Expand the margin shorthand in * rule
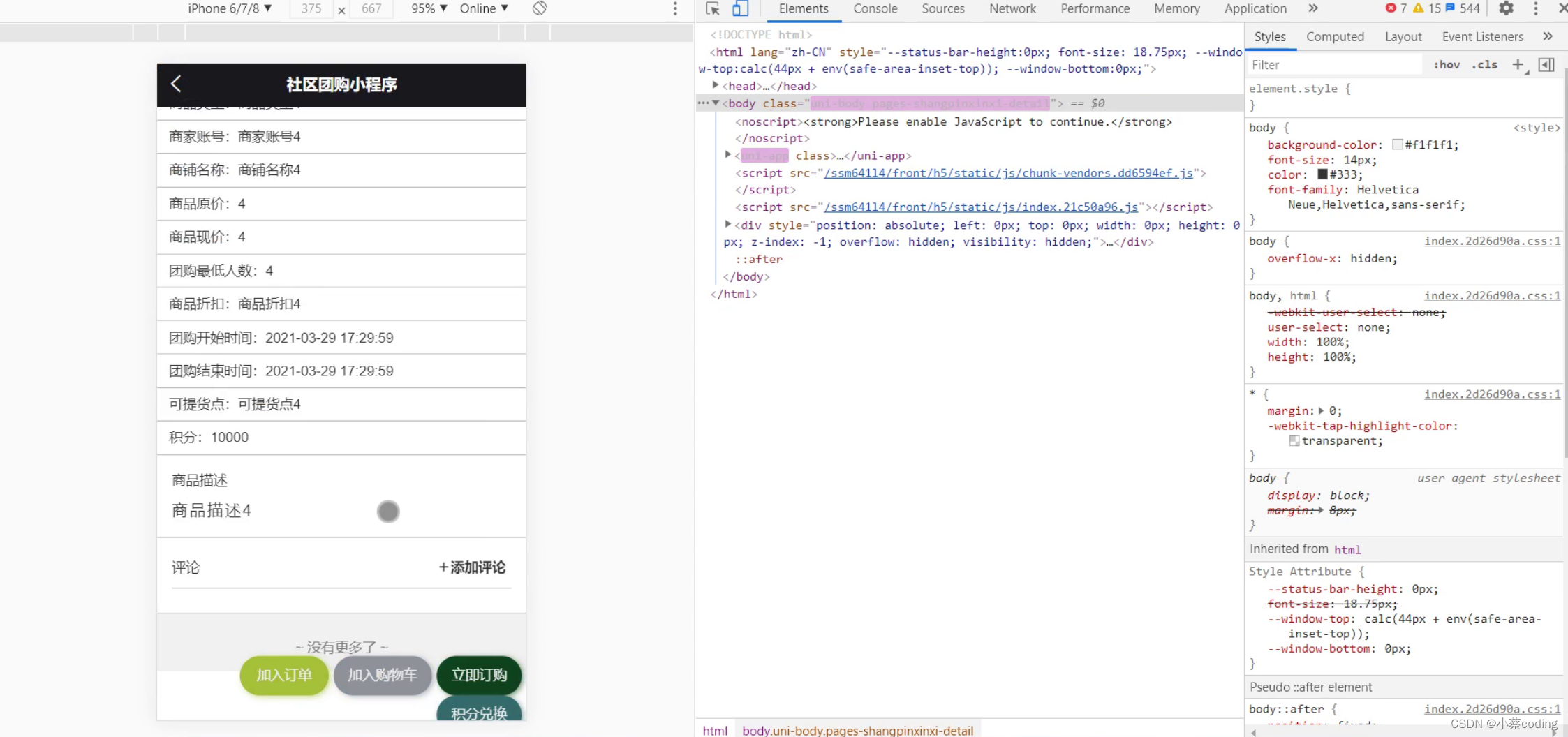This screenshot has width=1568, height=737. [x=1321, y=411]
